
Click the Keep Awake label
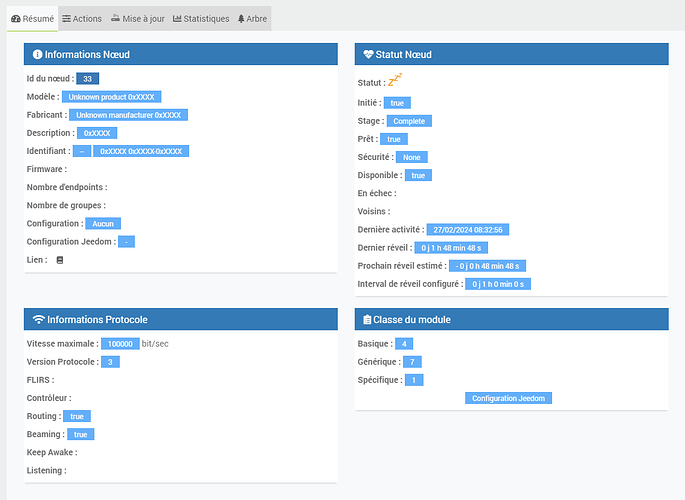click(52, 452)
